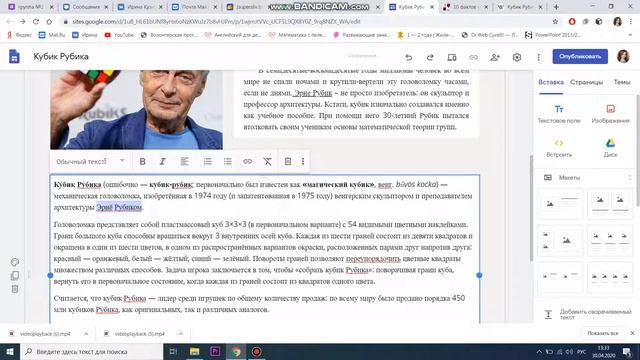Expand options for the first videoplayback download
Screen dimensions: 640x360
click(x=86, y=333)
